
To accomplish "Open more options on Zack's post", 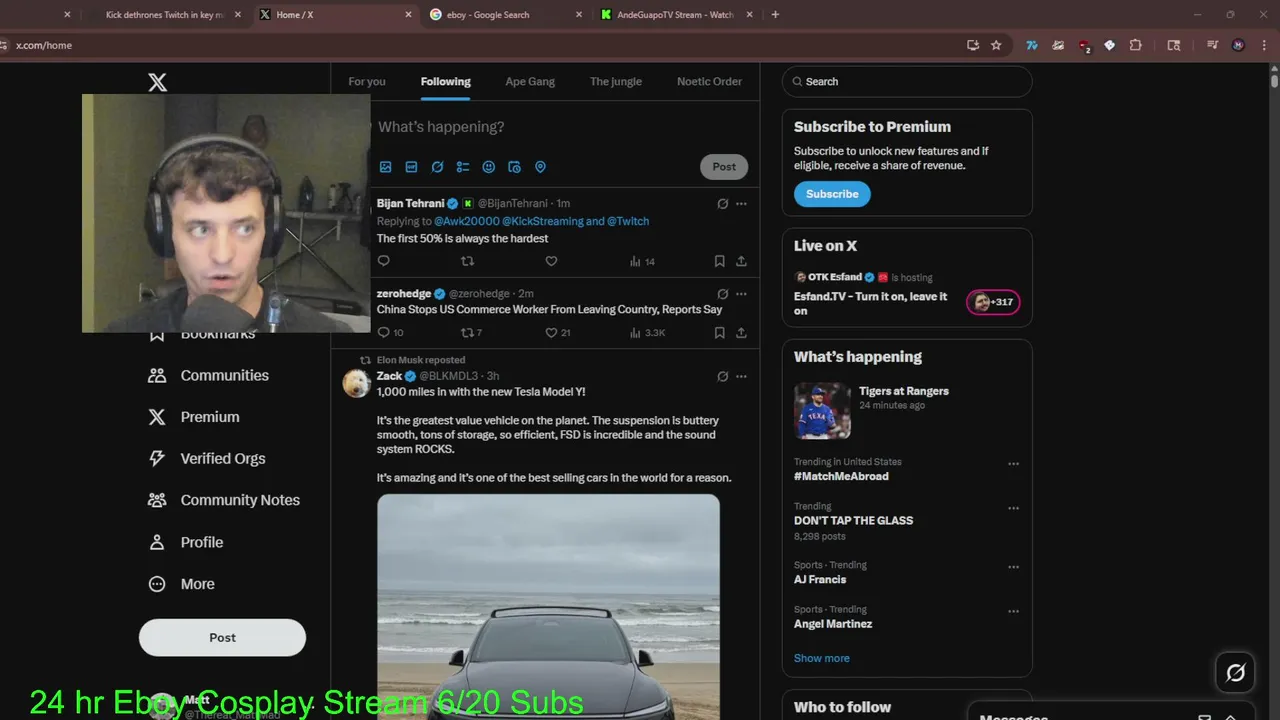I will 741,376.
